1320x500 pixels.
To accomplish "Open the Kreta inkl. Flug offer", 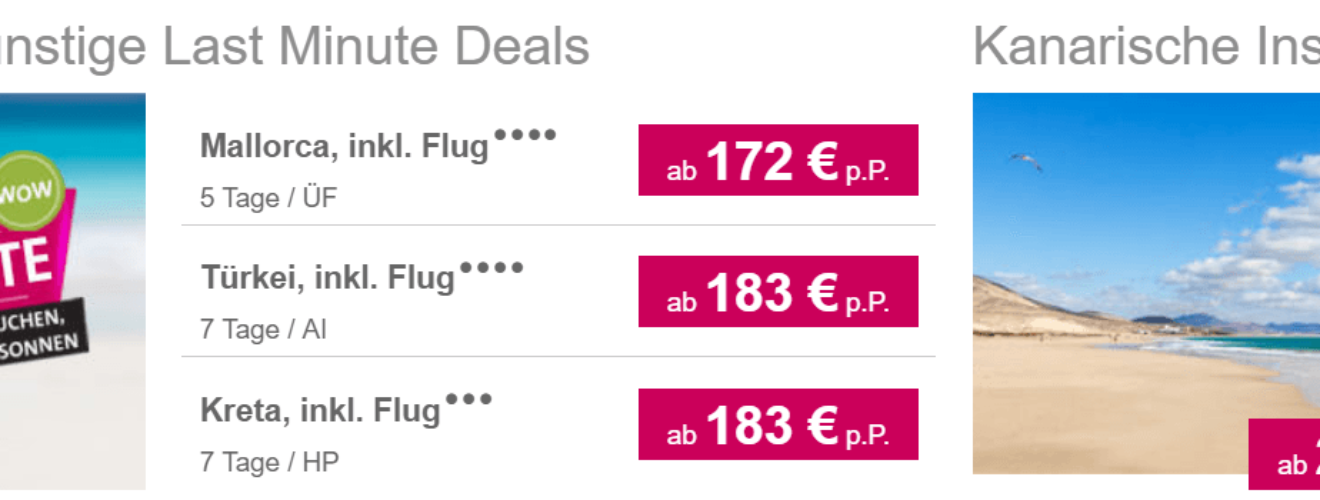I will 321,410.
